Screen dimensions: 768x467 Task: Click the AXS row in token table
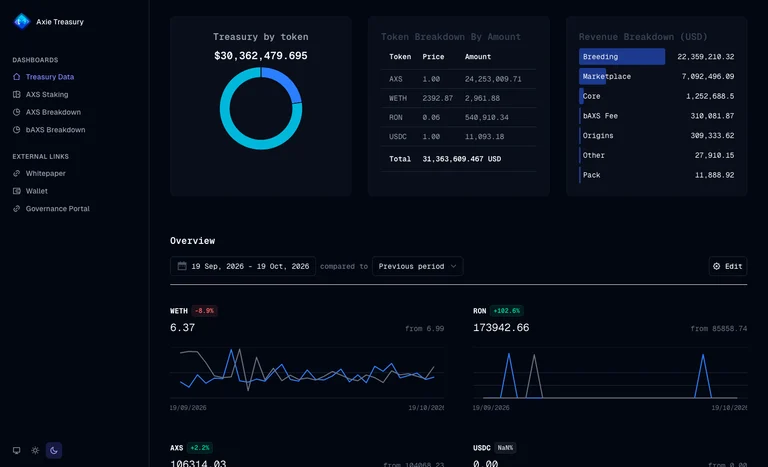click(458, 79)
